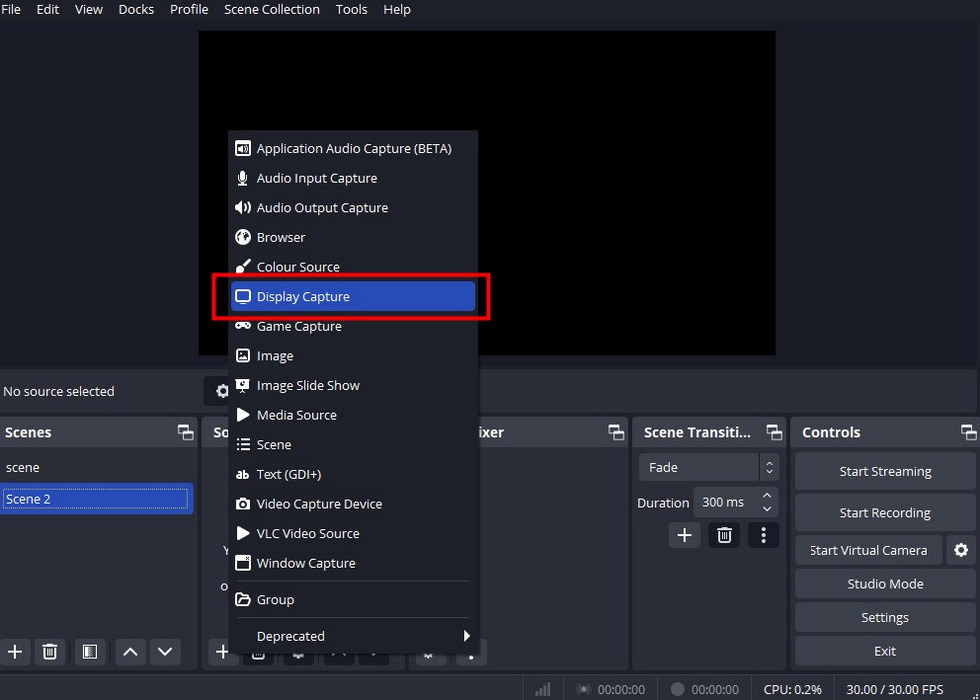Viewport: 980px width, 700px height.
Task: Add an Audio Input Capture source
Action: tap(317, 178)
